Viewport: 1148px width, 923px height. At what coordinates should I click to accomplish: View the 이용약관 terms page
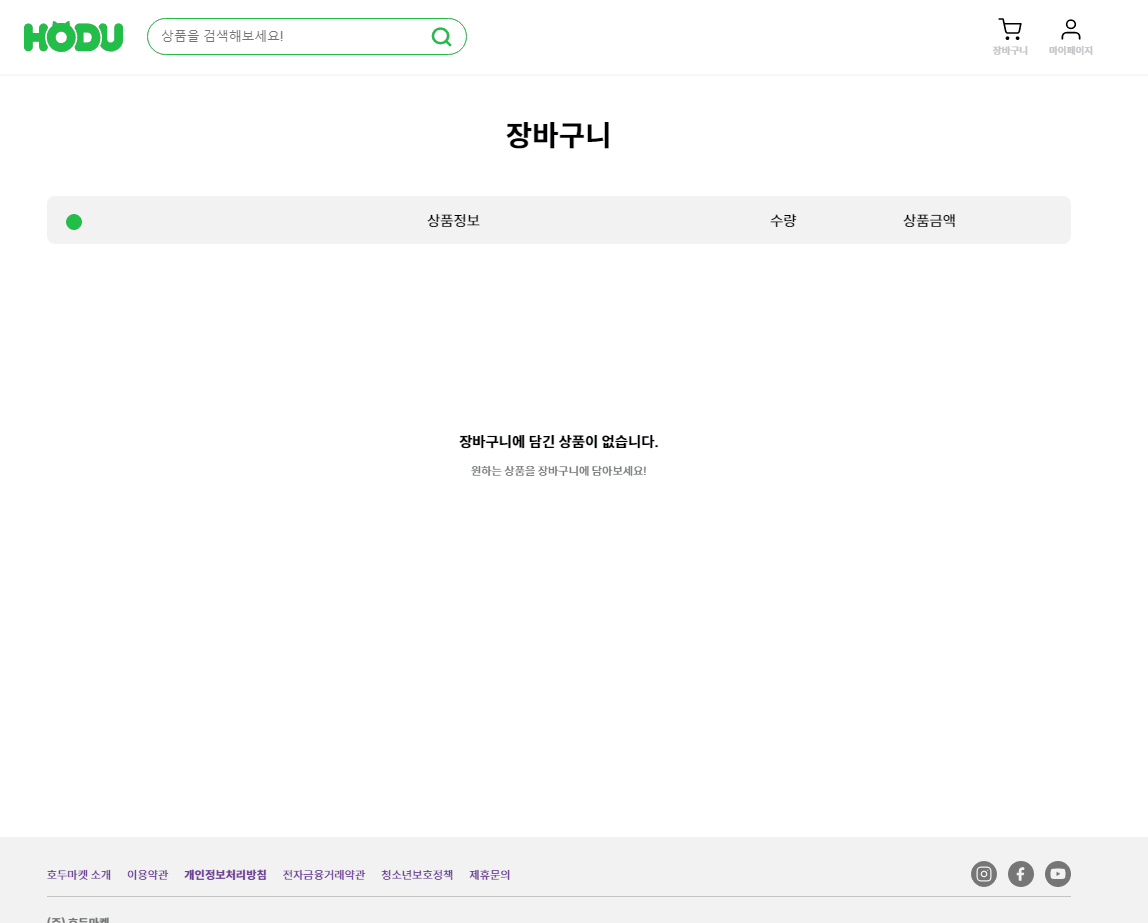click(x=147, y=874)
